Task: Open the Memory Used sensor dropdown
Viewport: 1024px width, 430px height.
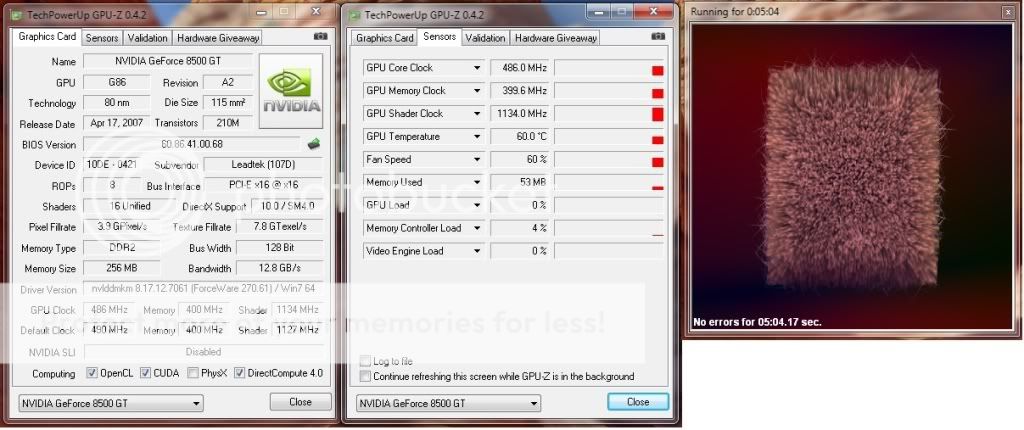Action: 477,182
